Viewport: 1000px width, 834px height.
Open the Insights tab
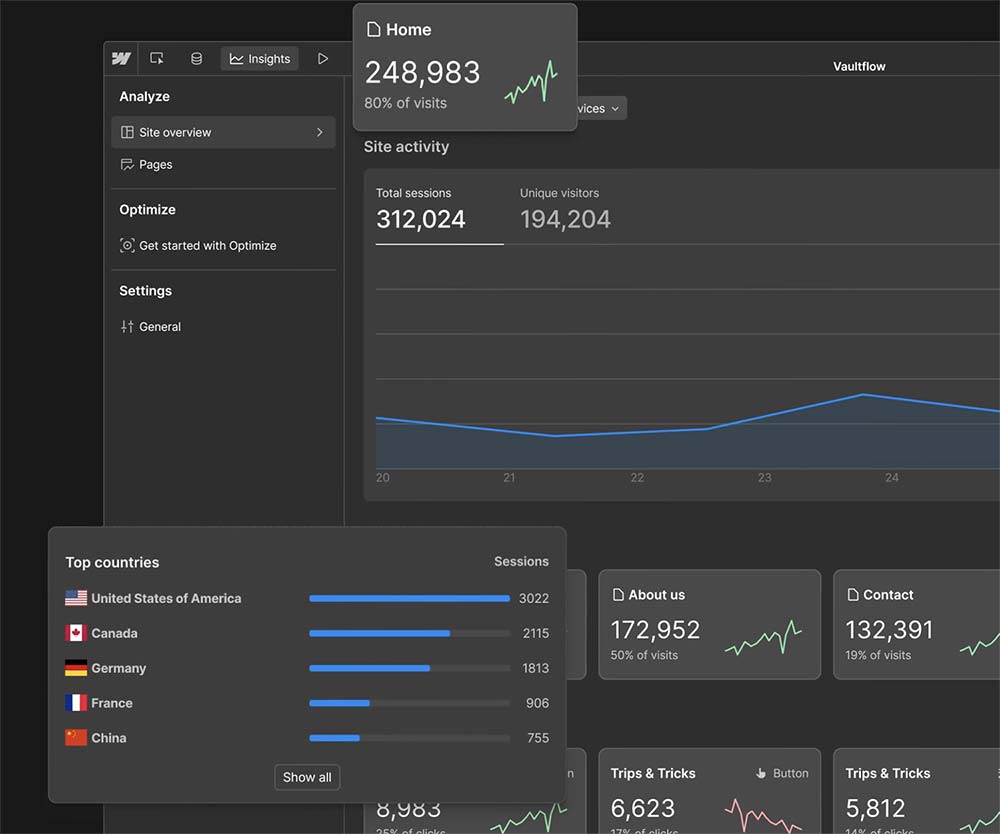pos(259,59)
